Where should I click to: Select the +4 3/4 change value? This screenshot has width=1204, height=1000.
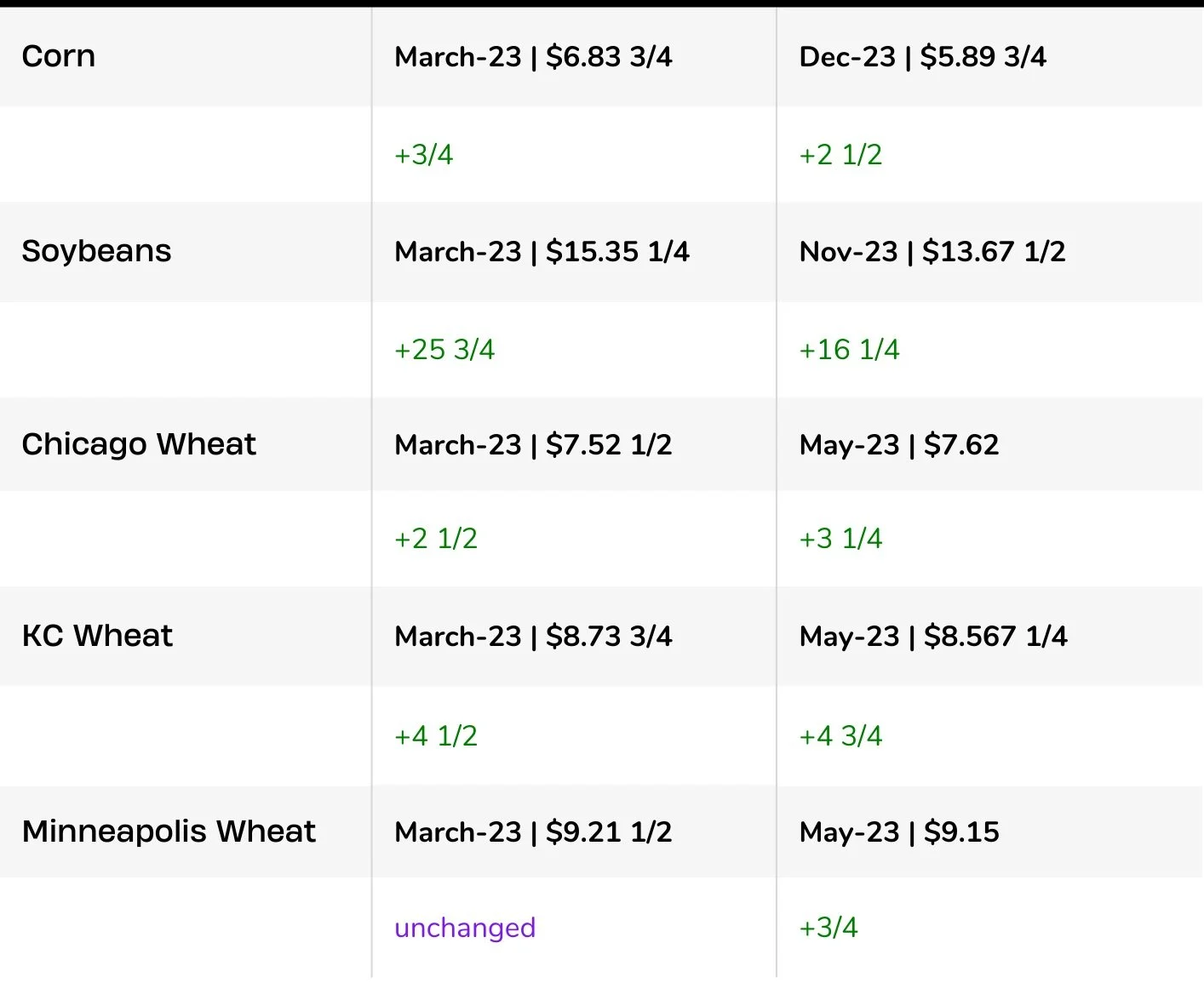[x=840, y=736]
